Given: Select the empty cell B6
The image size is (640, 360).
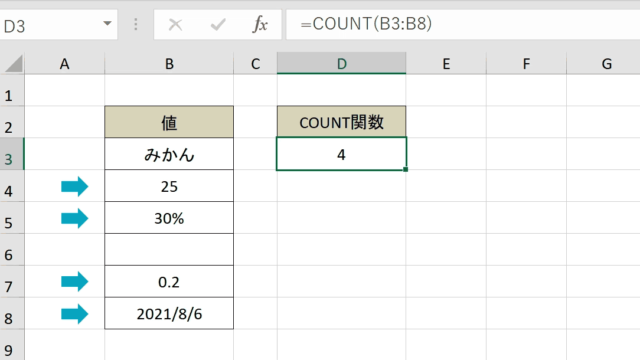Looking at the screenshot, I should click(x=169, y=250).
